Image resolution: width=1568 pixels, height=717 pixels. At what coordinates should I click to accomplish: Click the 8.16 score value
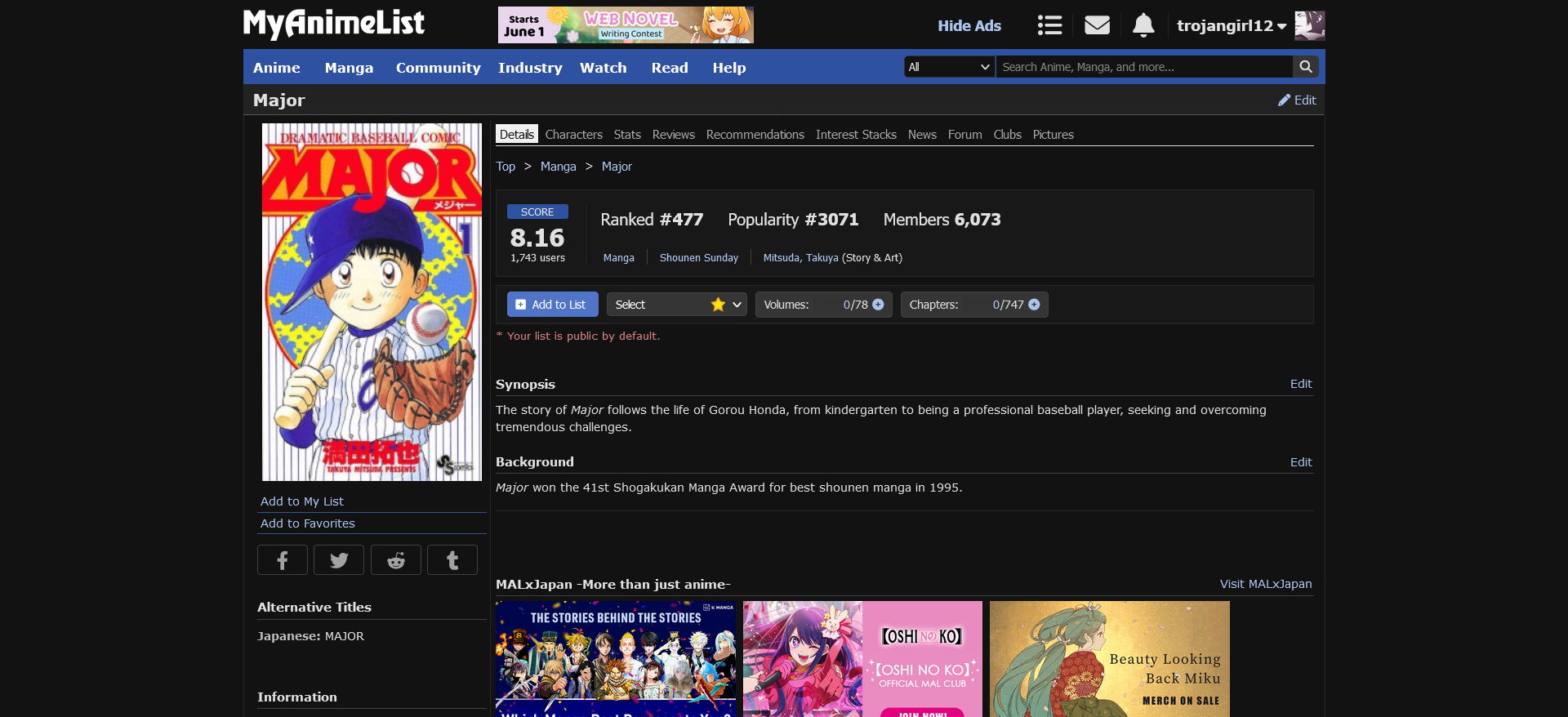537,238
